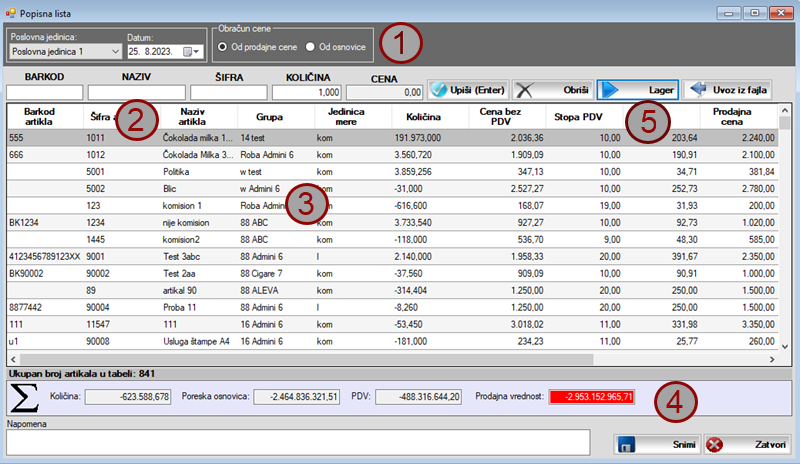
Task: Focus the BARKOD input field
Action: coord(44,92)
